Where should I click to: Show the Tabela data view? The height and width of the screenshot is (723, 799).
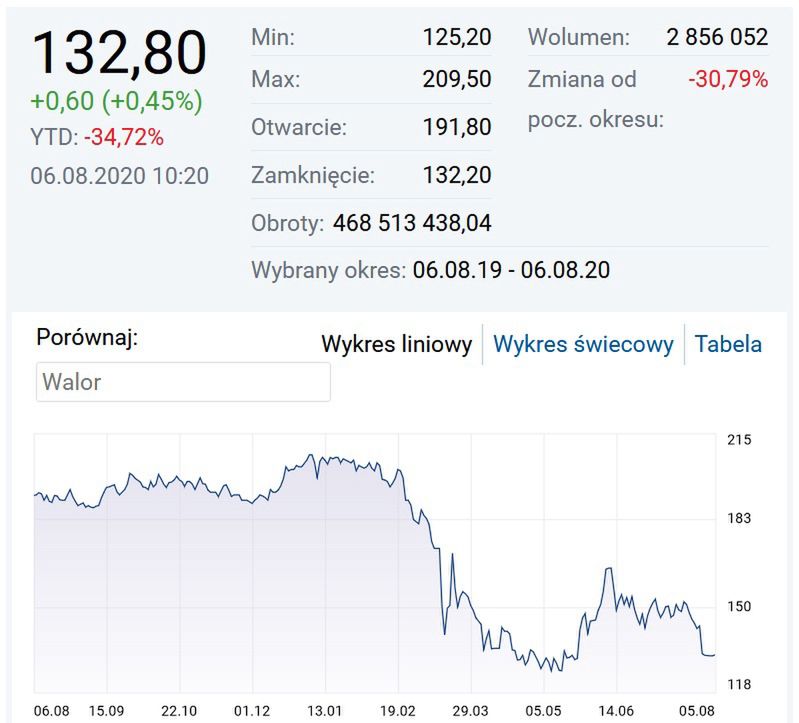coord(728,345)
